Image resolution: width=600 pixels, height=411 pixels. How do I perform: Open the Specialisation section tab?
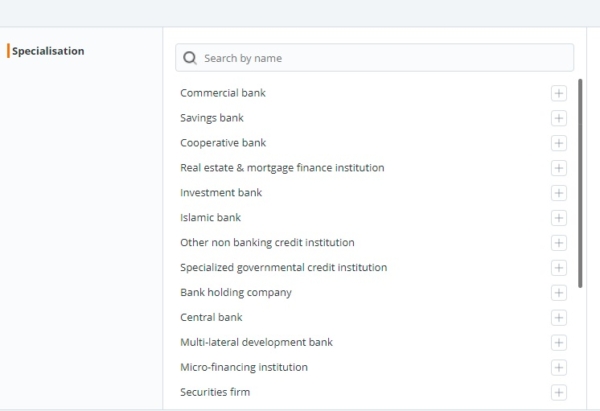[x=48, y=51]
